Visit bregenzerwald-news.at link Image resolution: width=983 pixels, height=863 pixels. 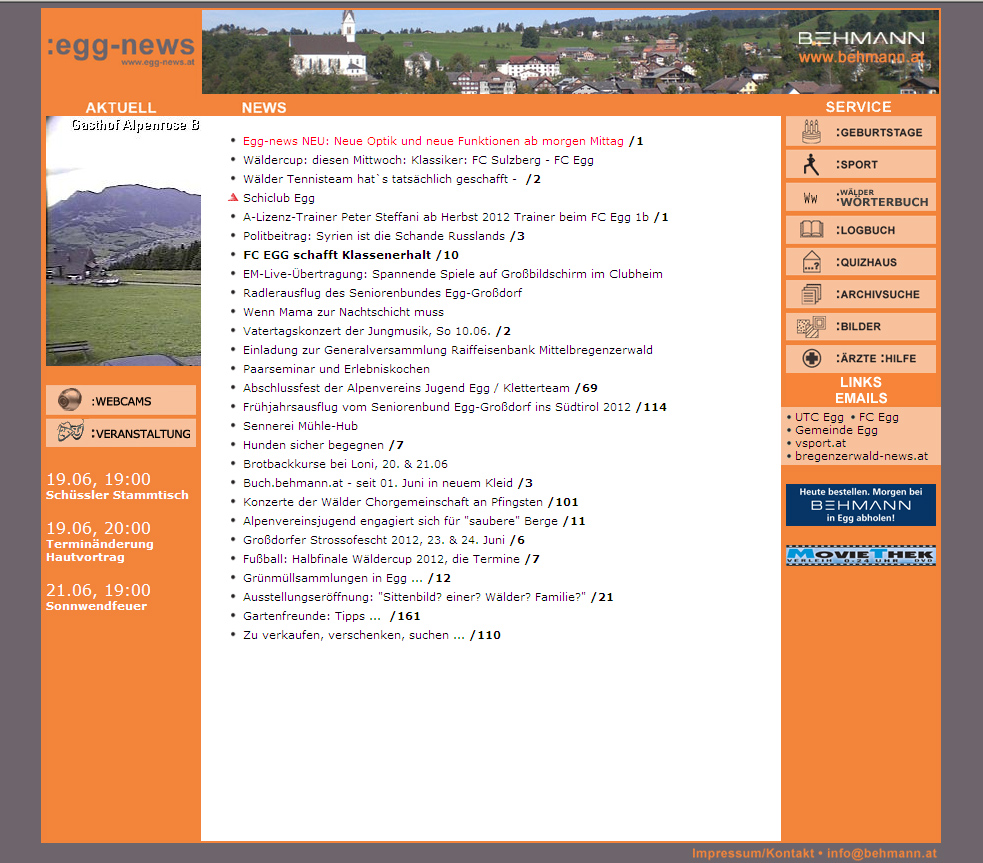click(861, 456)
